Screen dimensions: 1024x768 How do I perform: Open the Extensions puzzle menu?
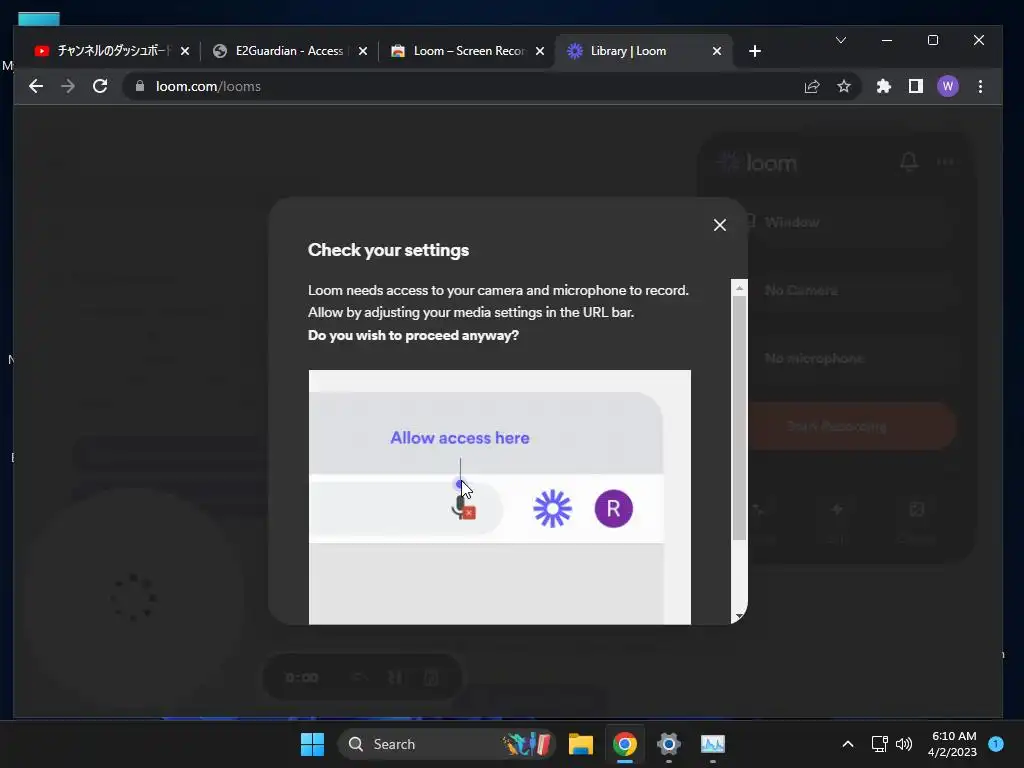(x=884, y=86)
